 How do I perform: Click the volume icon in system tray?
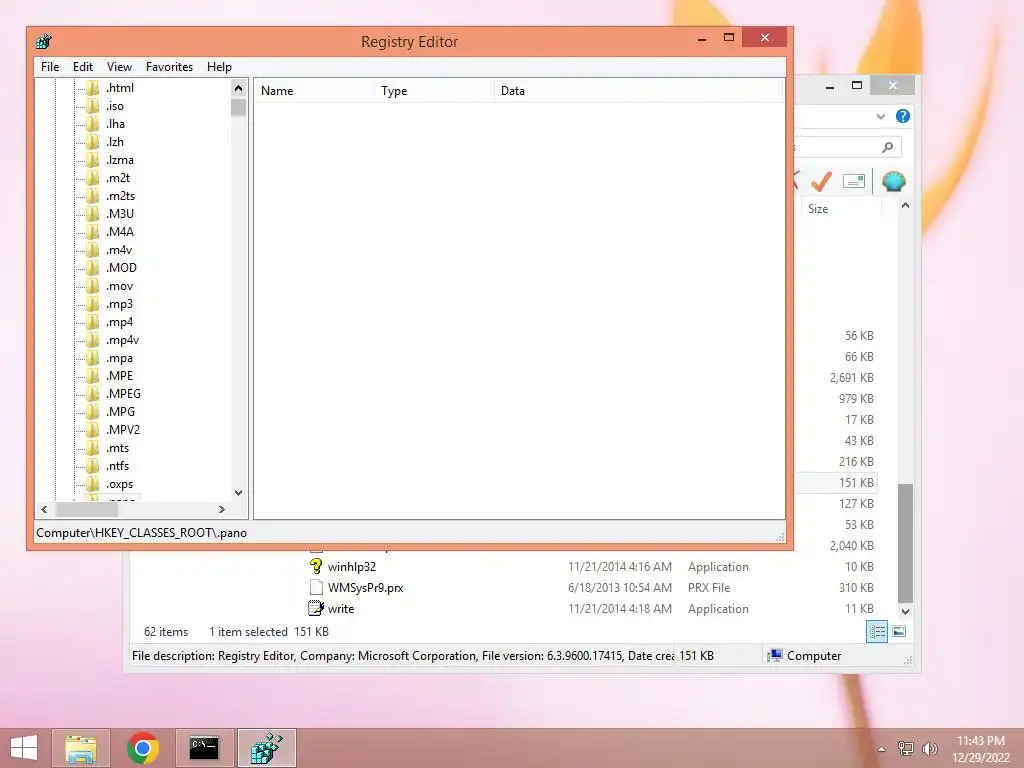[929, 748]
